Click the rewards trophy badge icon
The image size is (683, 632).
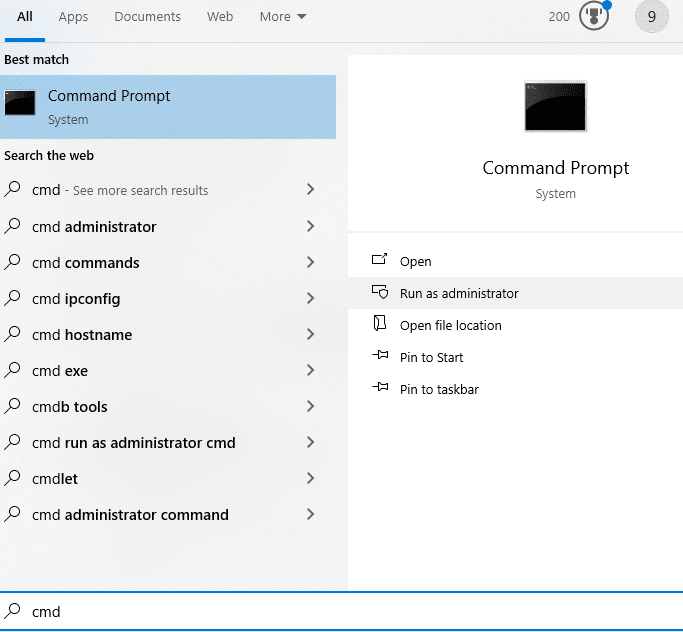click(x=593, y=17)
